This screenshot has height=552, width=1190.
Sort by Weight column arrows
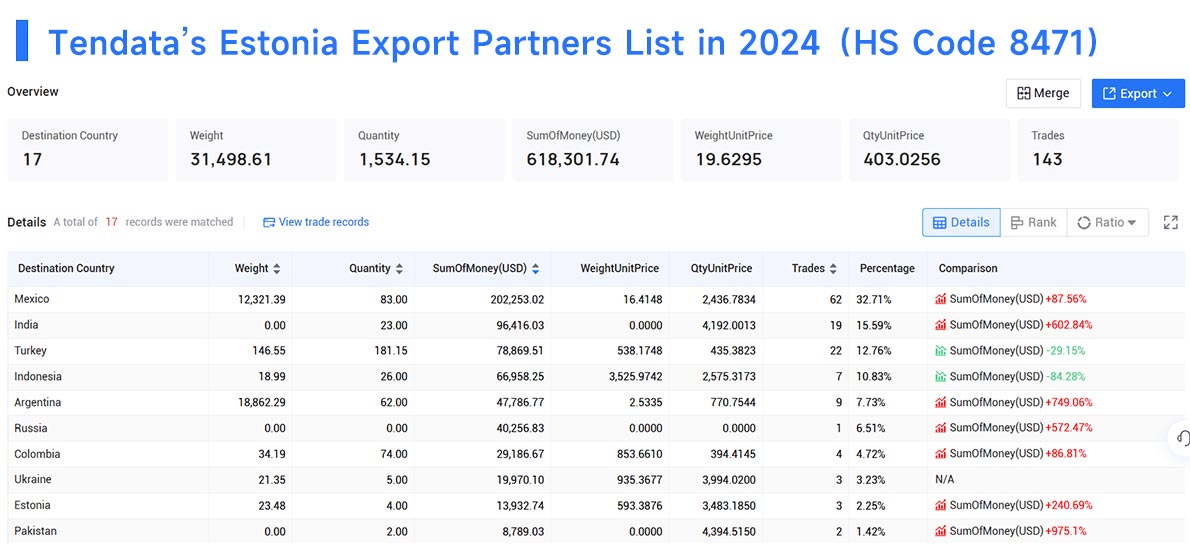[276, 269]
